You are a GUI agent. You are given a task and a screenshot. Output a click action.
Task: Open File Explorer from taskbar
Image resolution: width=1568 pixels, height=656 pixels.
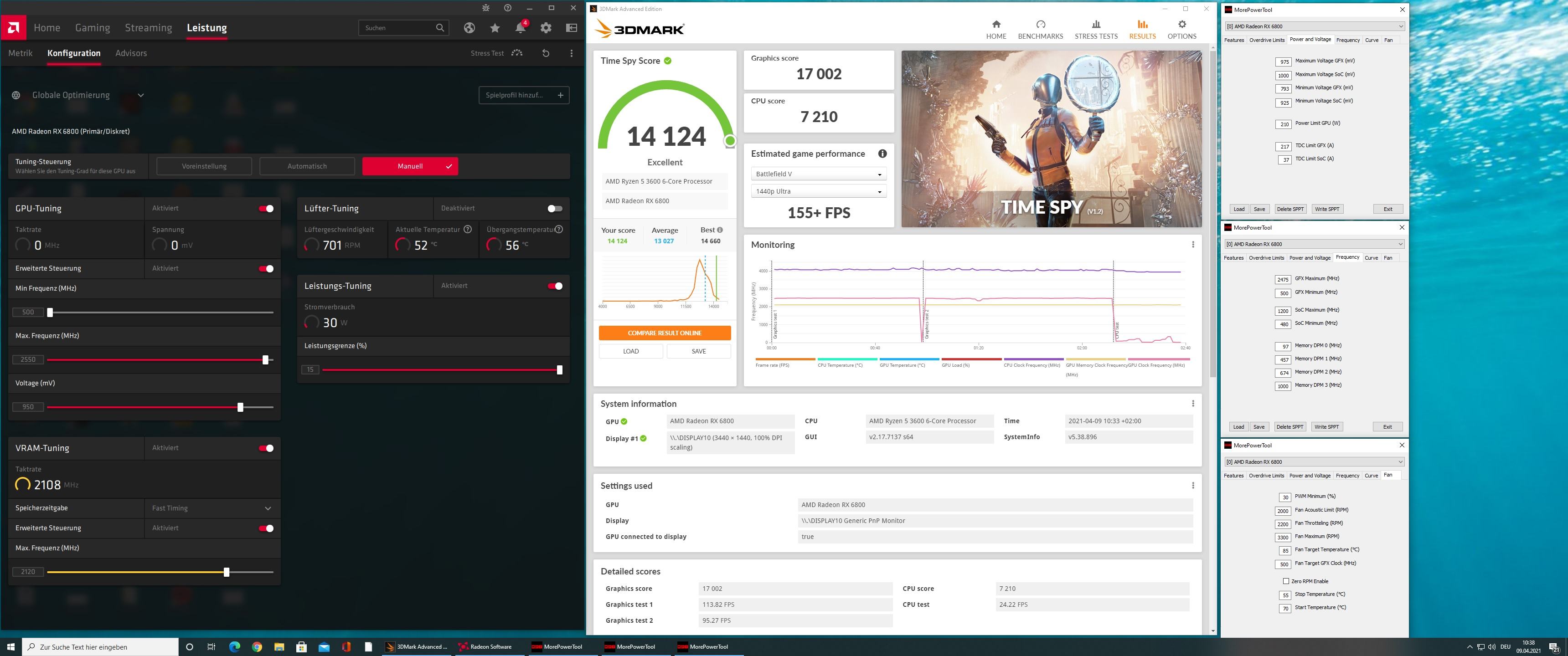[279, 647]
